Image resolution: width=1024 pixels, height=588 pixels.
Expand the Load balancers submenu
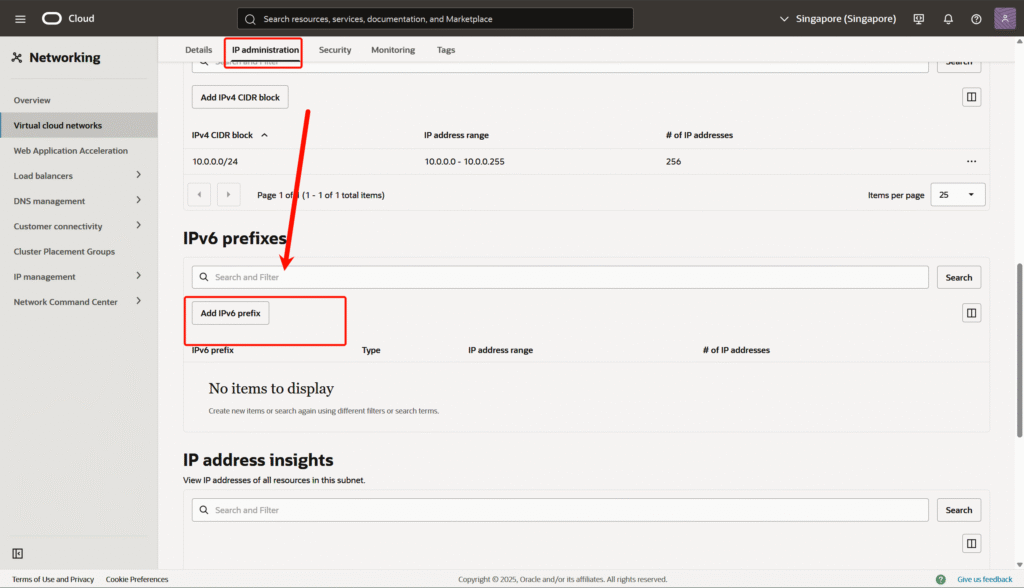[138, 175]
